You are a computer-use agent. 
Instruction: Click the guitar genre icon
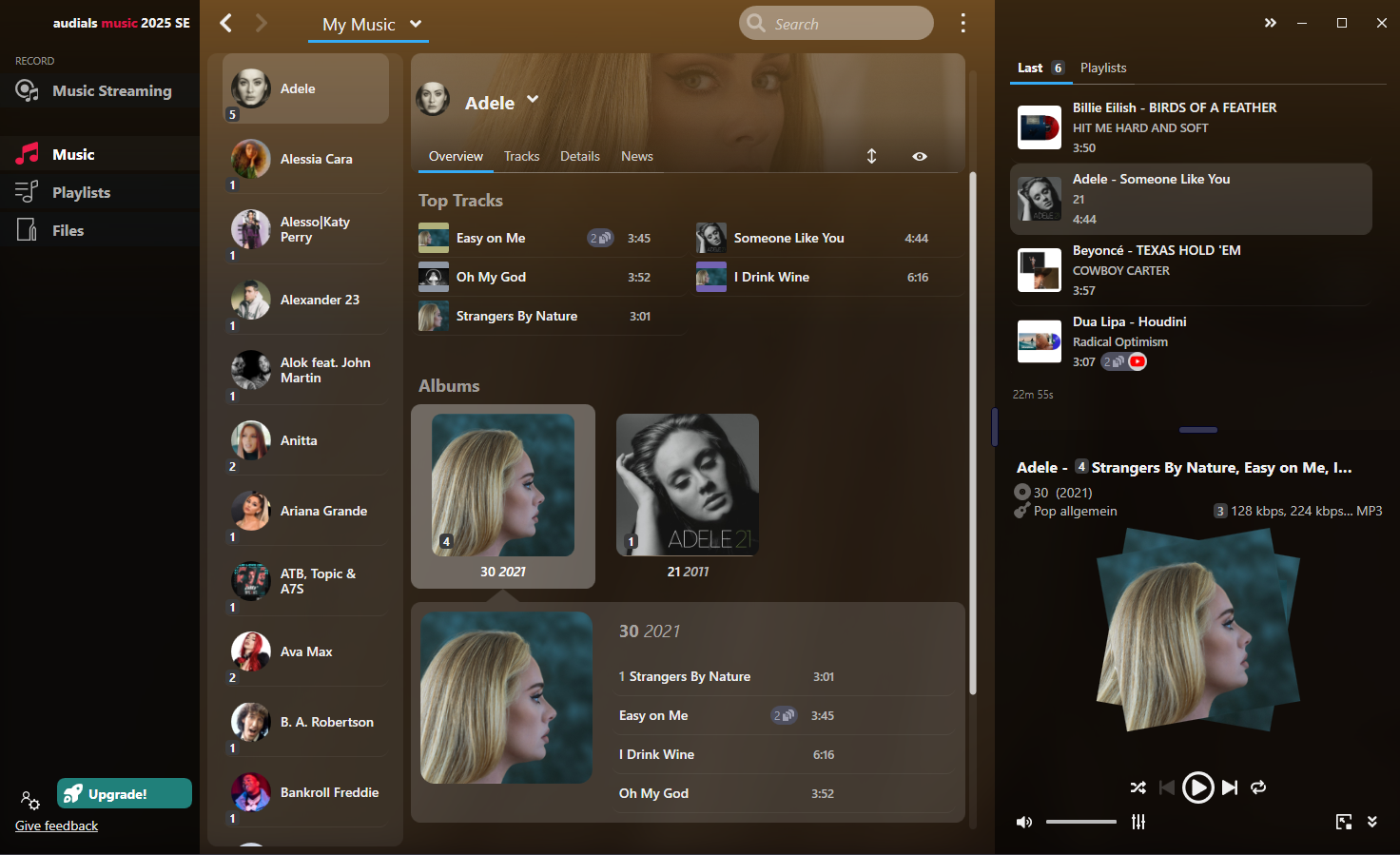coord(1021,511)
